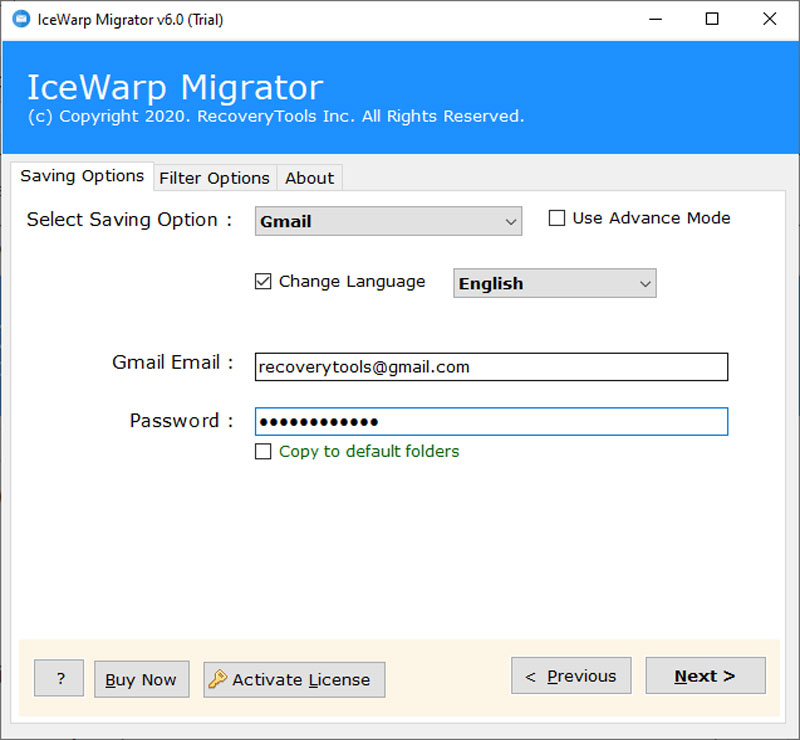The image size is (800, 740).
Task: Click the 'Gmail Email :' label
Action: [172, 362]
